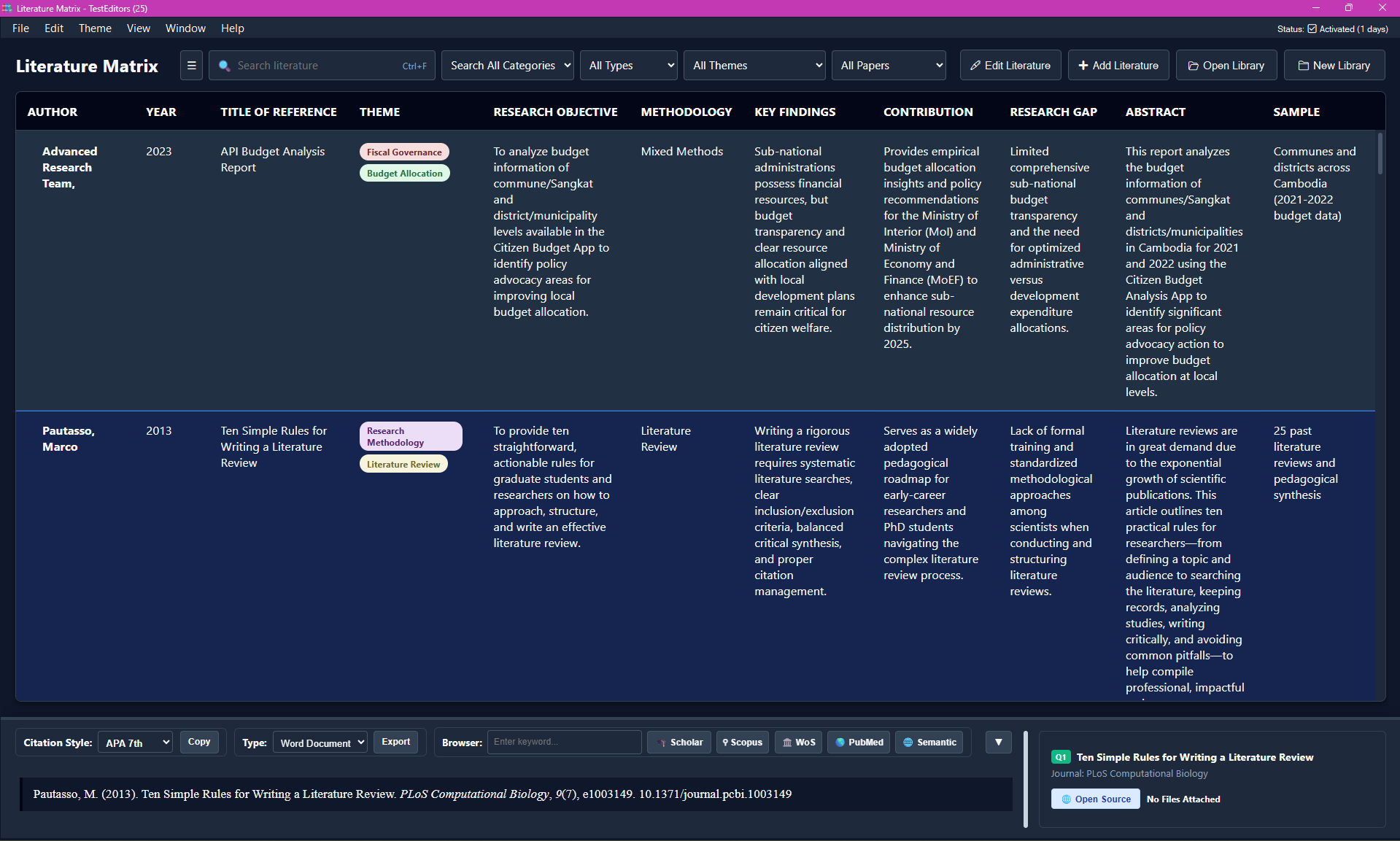The height and width of the screenshot is (841, 1400).
Task: Click the Q1 quartile badge
Action: pyautogui.click(x=1061, y=757)
